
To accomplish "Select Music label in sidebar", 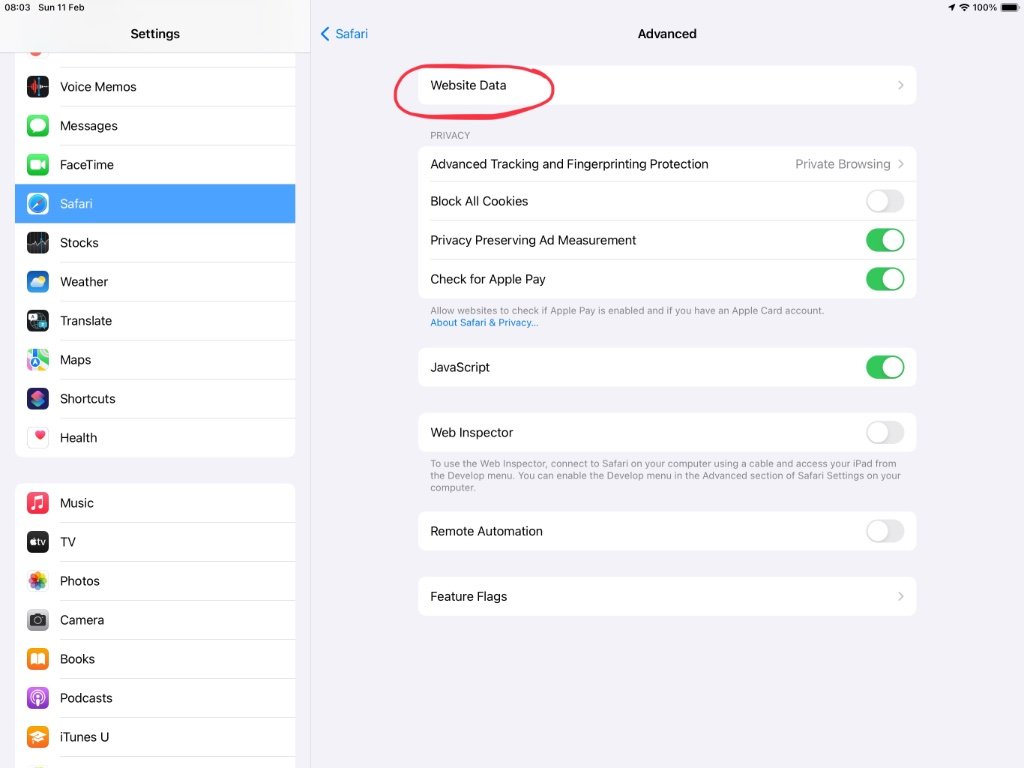I will pos(76,503).
